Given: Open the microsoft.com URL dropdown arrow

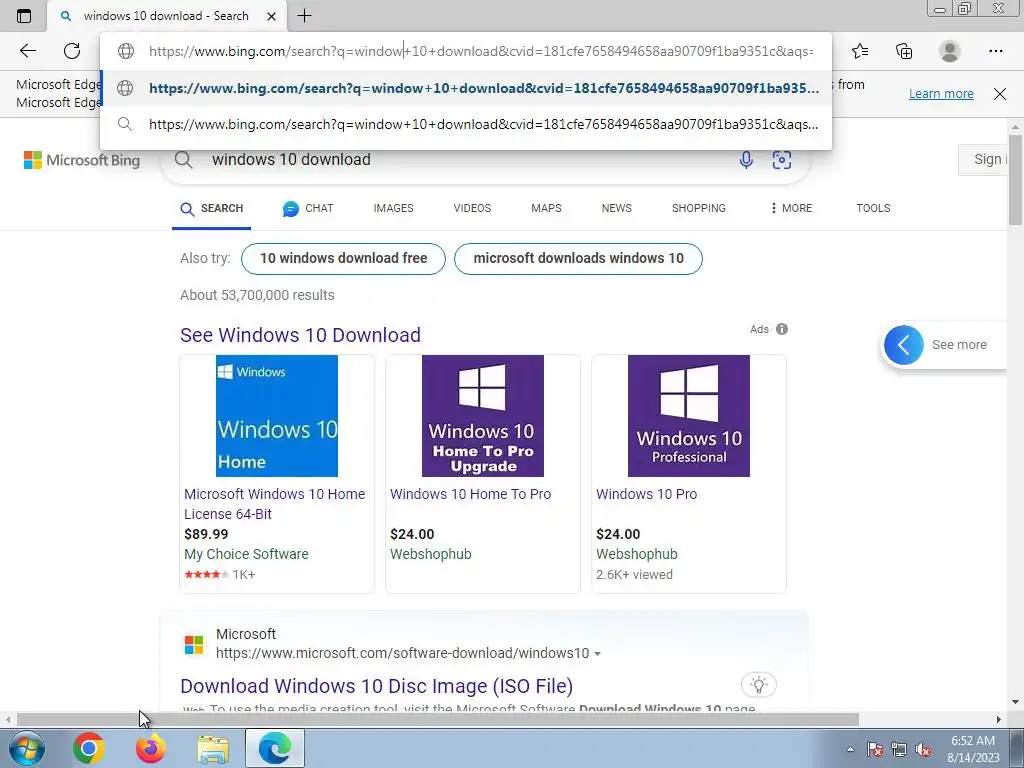Looking at the screenshot, I should (x=598, y=654).
